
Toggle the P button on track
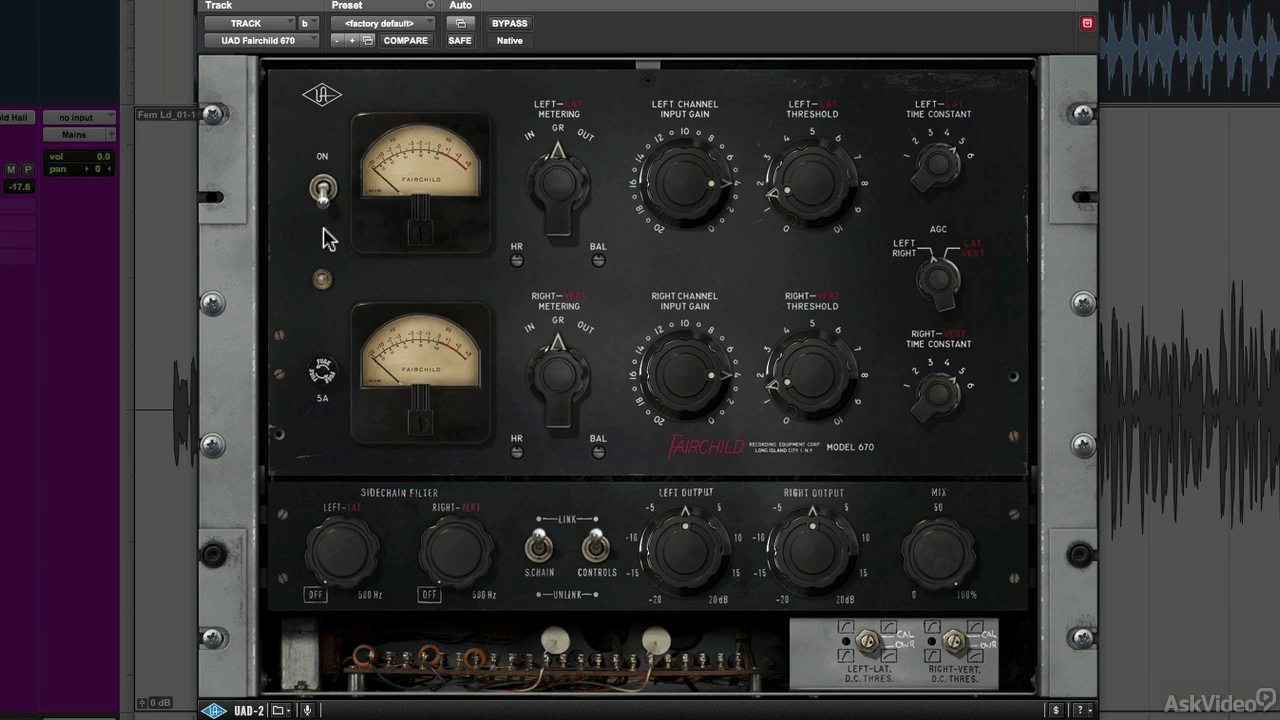[28, 170]
